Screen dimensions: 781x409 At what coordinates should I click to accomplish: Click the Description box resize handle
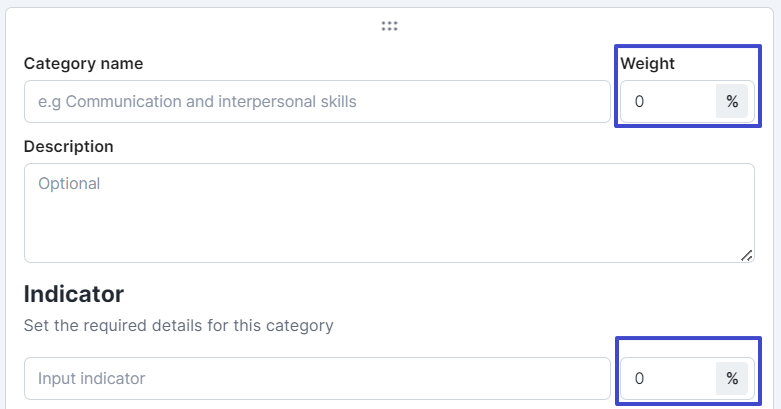point(747,255)
